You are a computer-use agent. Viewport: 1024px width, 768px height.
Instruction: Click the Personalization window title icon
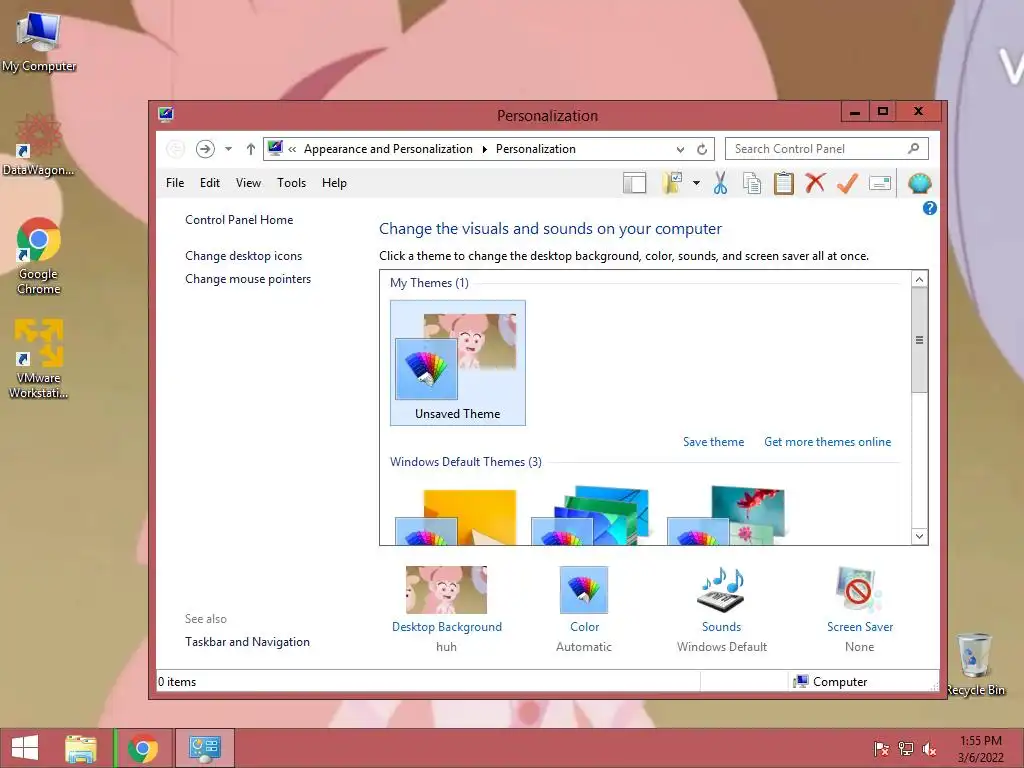tap(166, 115)
